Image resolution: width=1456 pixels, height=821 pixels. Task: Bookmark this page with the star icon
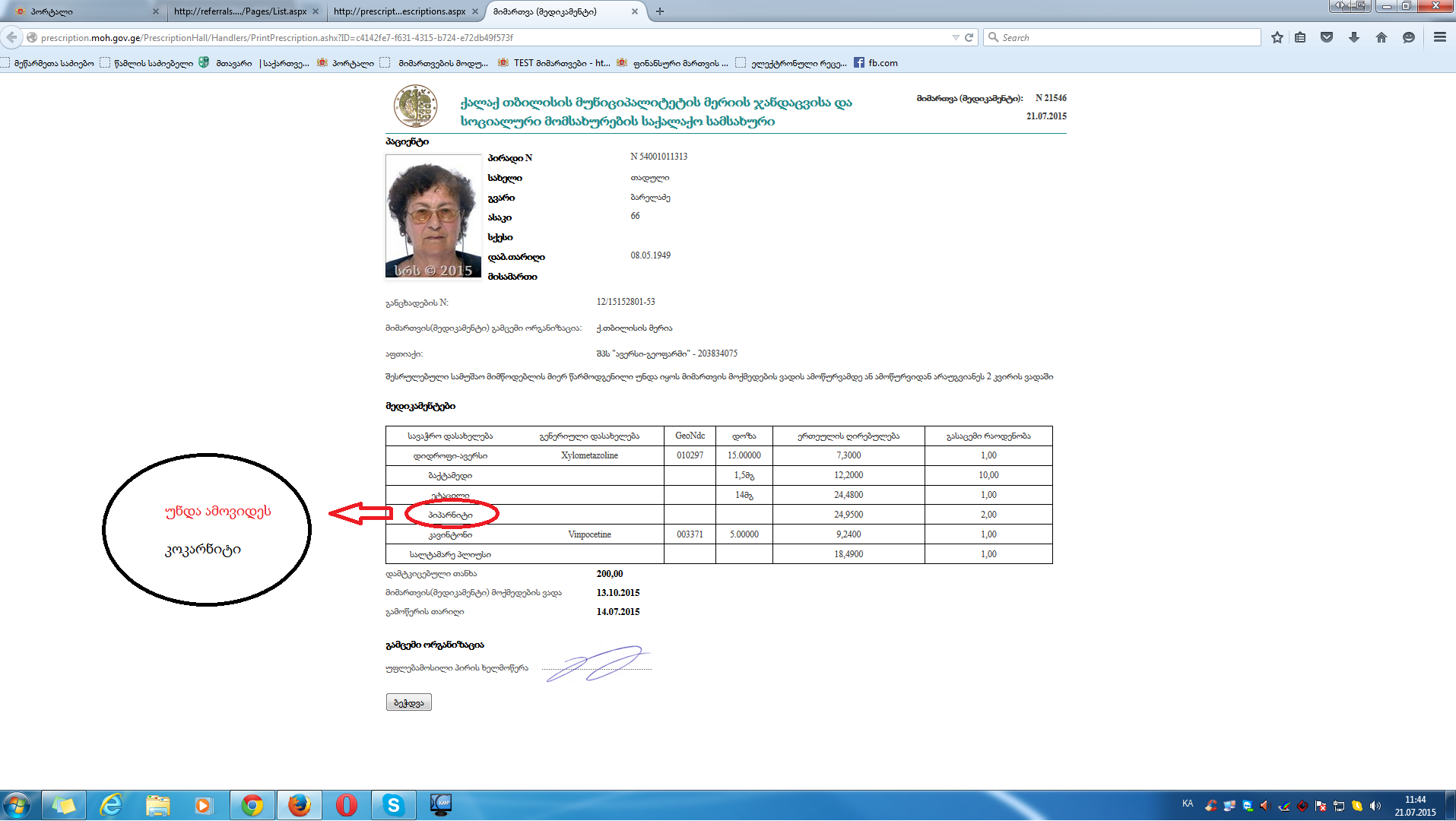click(x=1277, y=37)
